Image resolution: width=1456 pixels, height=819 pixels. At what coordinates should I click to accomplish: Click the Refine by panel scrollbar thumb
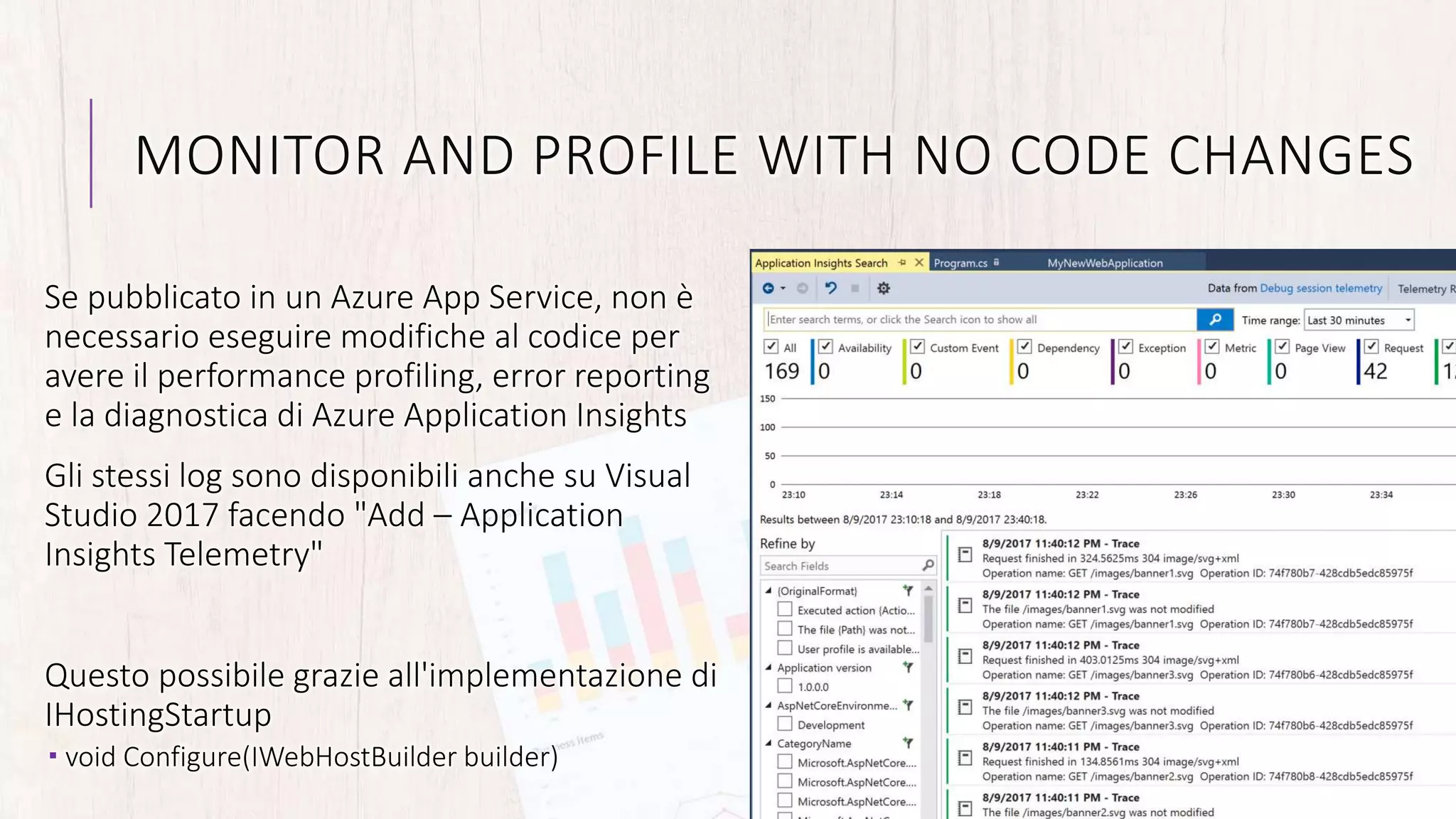[x=928, y=617]
